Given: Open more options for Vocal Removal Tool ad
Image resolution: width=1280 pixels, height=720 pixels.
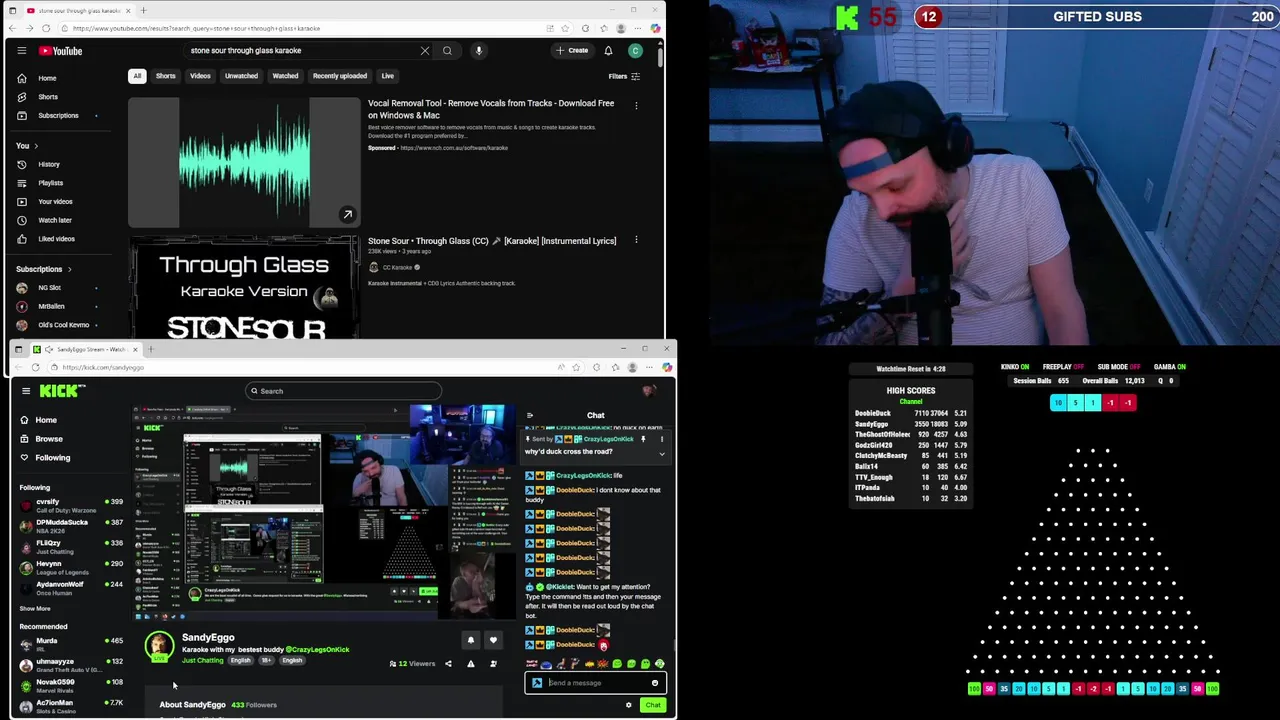Looking at the screenshot, I should 636,105.
